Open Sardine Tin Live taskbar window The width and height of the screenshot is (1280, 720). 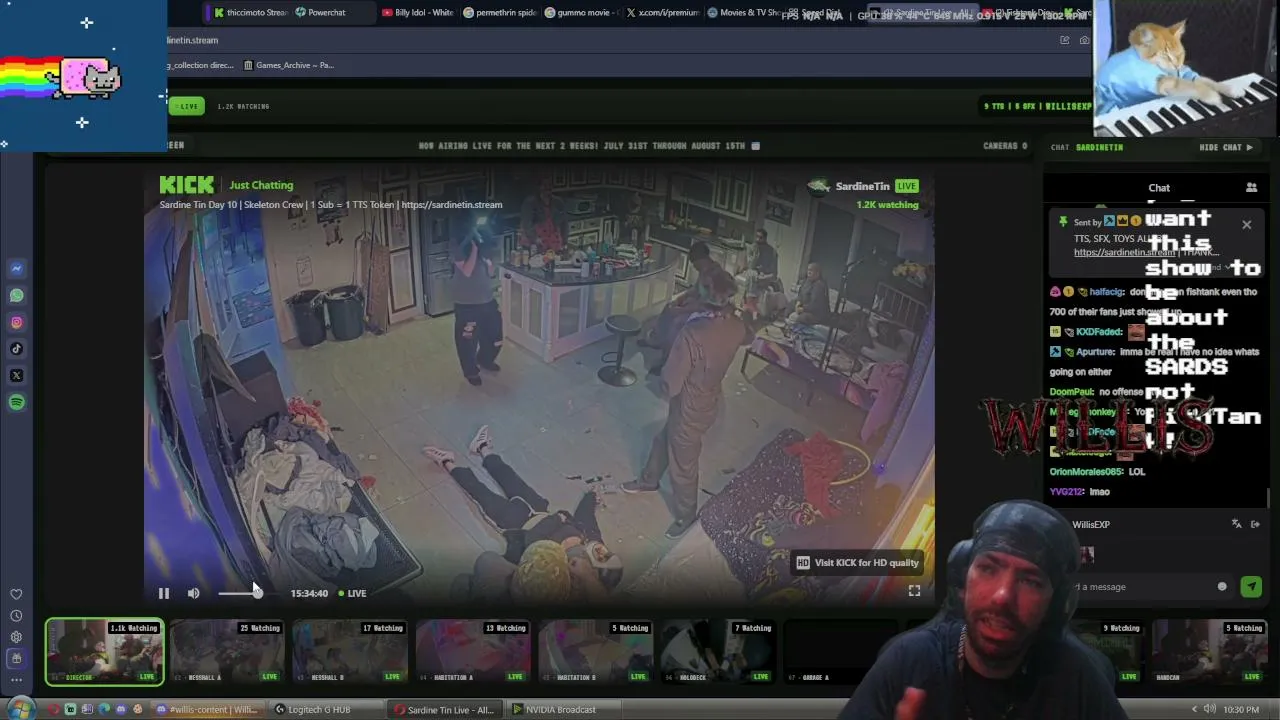(x=447, y=710)
